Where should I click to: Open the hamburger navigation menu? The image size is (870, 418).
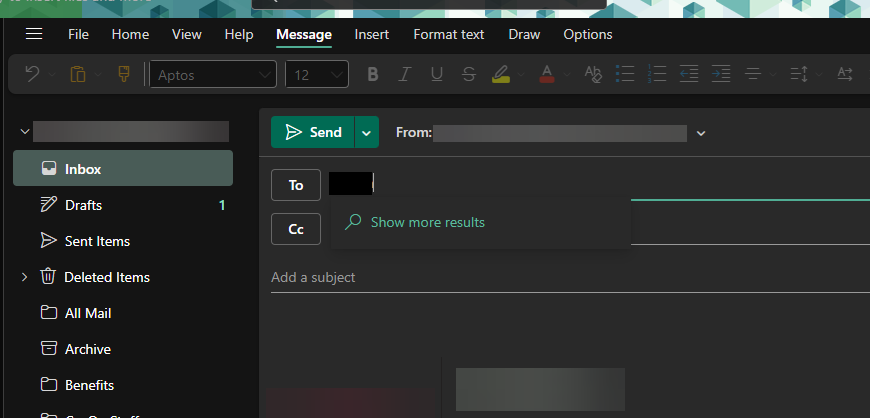(x=34, y=34)
